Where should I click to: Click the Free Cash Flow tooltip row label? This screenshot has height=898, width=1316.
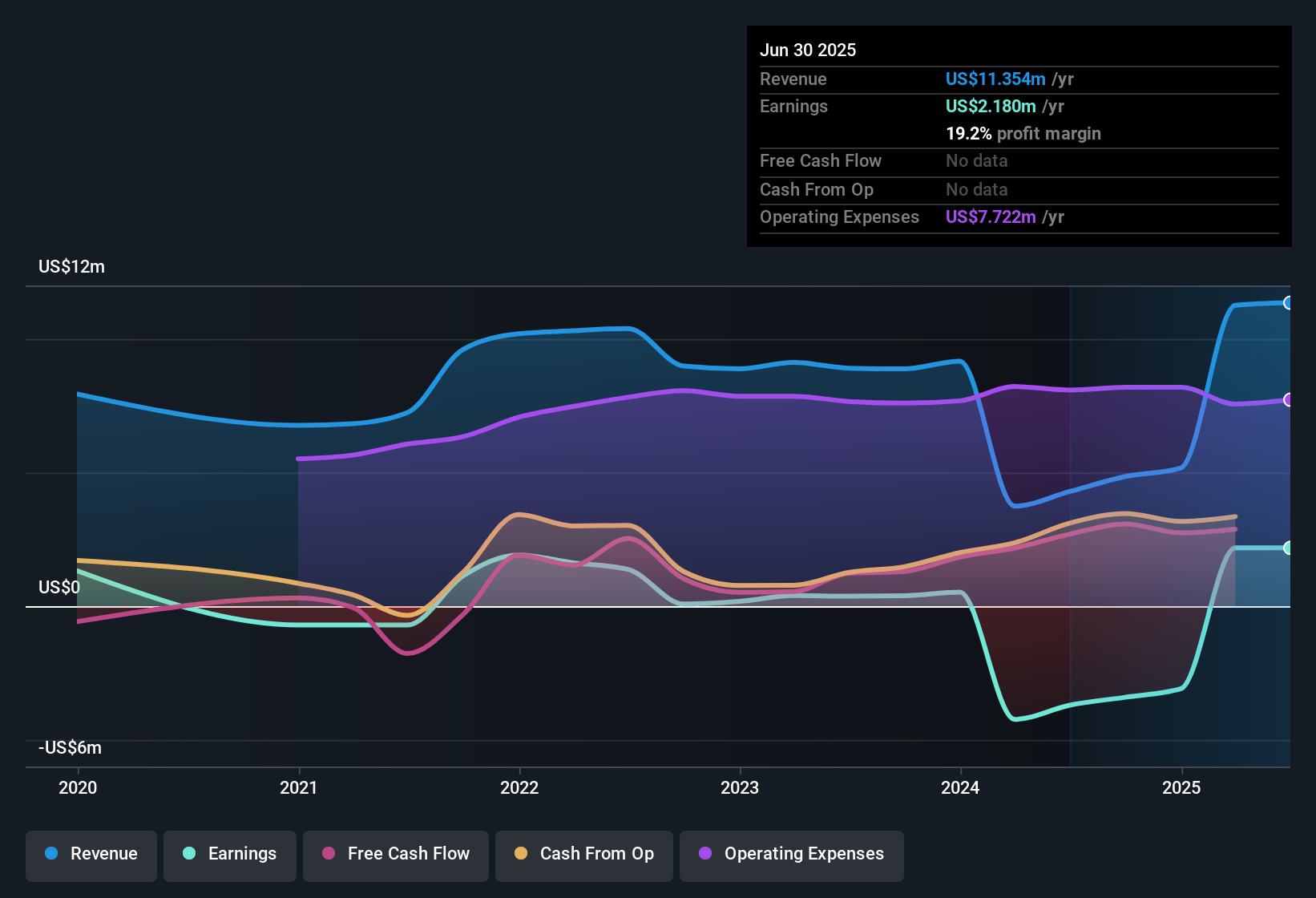(x=821, y=160)
